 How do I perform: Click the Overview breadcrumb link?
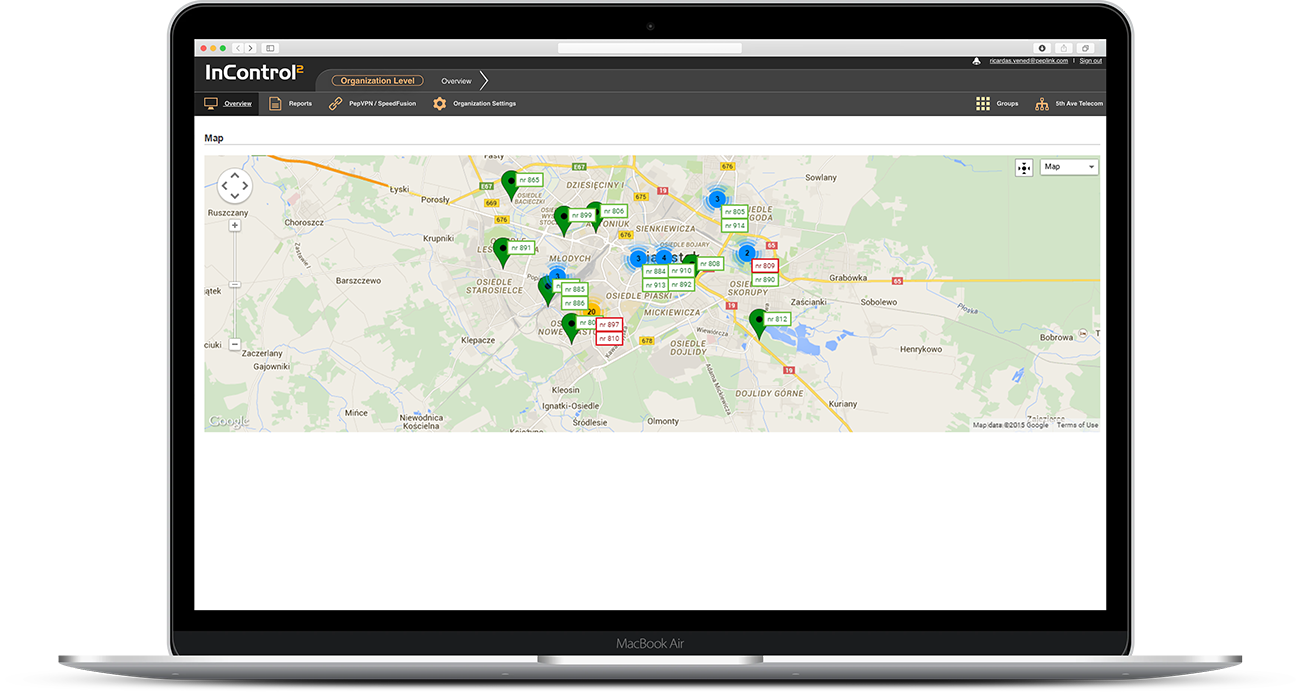(456, 81)
